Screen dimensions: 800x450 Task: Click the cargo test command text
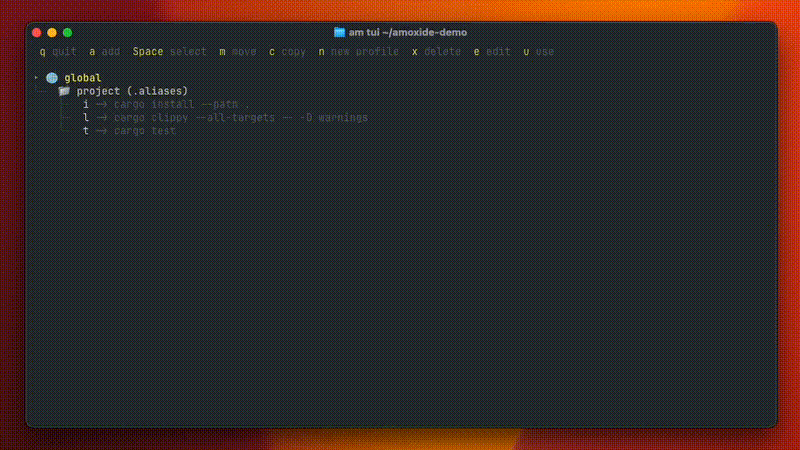point(145,131)
